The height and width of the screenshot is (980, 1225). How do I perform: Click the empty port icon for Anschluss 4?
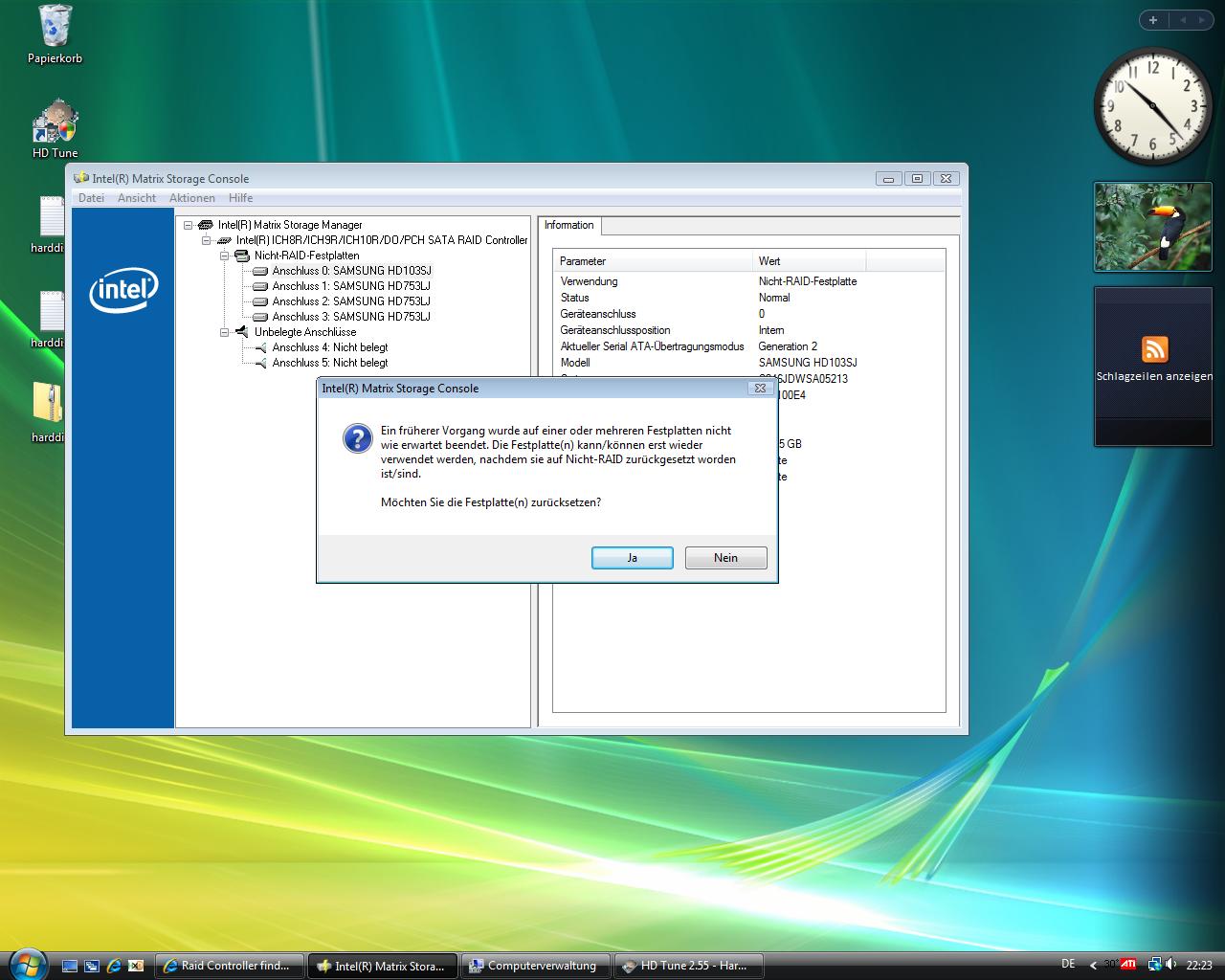tap(260, 347)
